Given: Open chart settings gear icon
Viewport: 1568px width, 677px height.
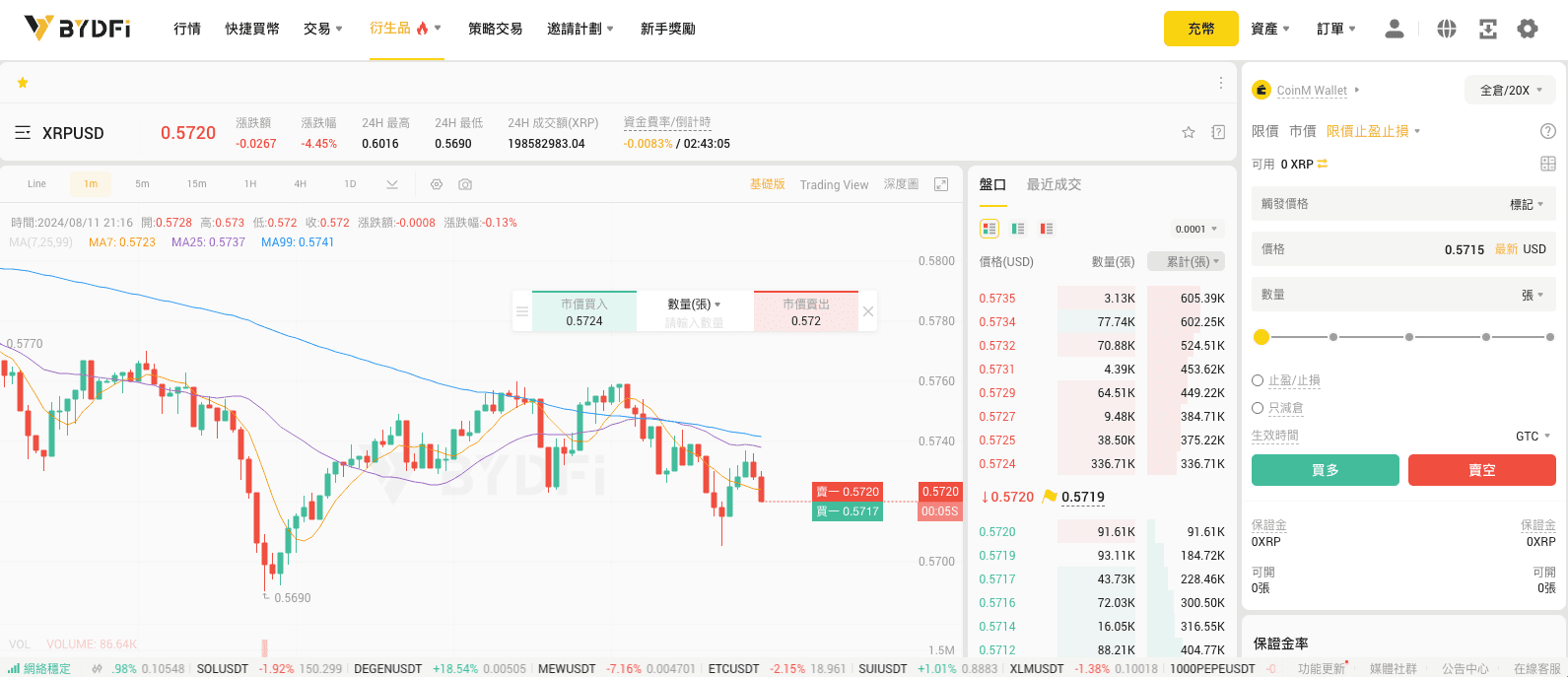Looking at the screenshot, I should point(437,184).
